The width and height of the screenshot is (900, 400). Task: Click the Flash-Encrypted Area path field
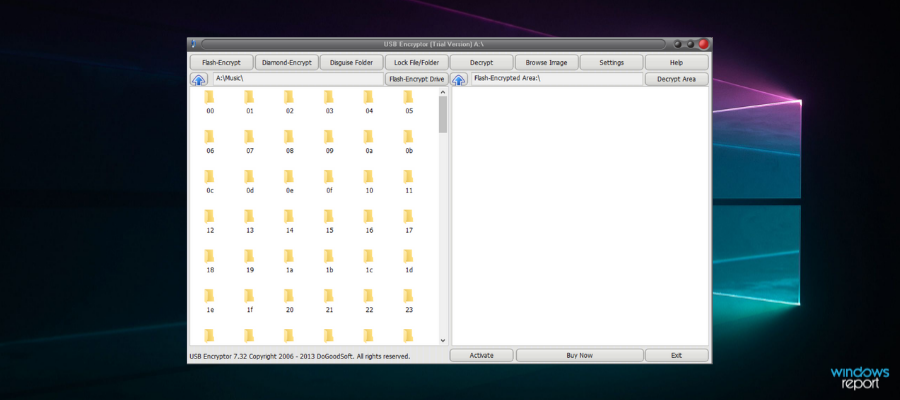pyautogui.click(x=557, y=79)
